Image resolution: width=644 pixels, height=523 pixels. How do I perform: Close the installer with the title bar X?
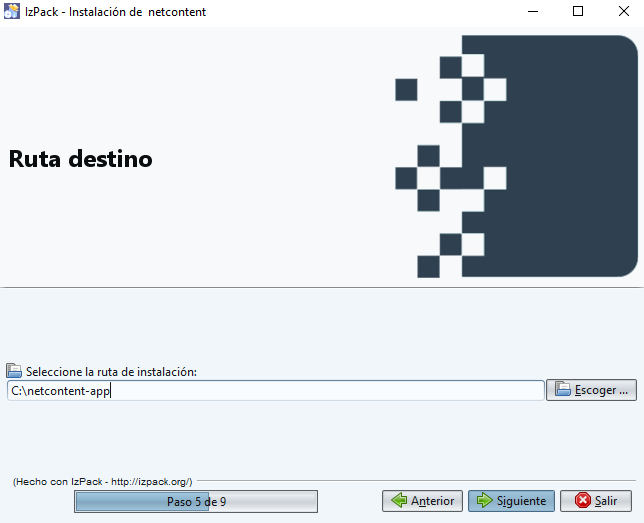pos(622,12)
